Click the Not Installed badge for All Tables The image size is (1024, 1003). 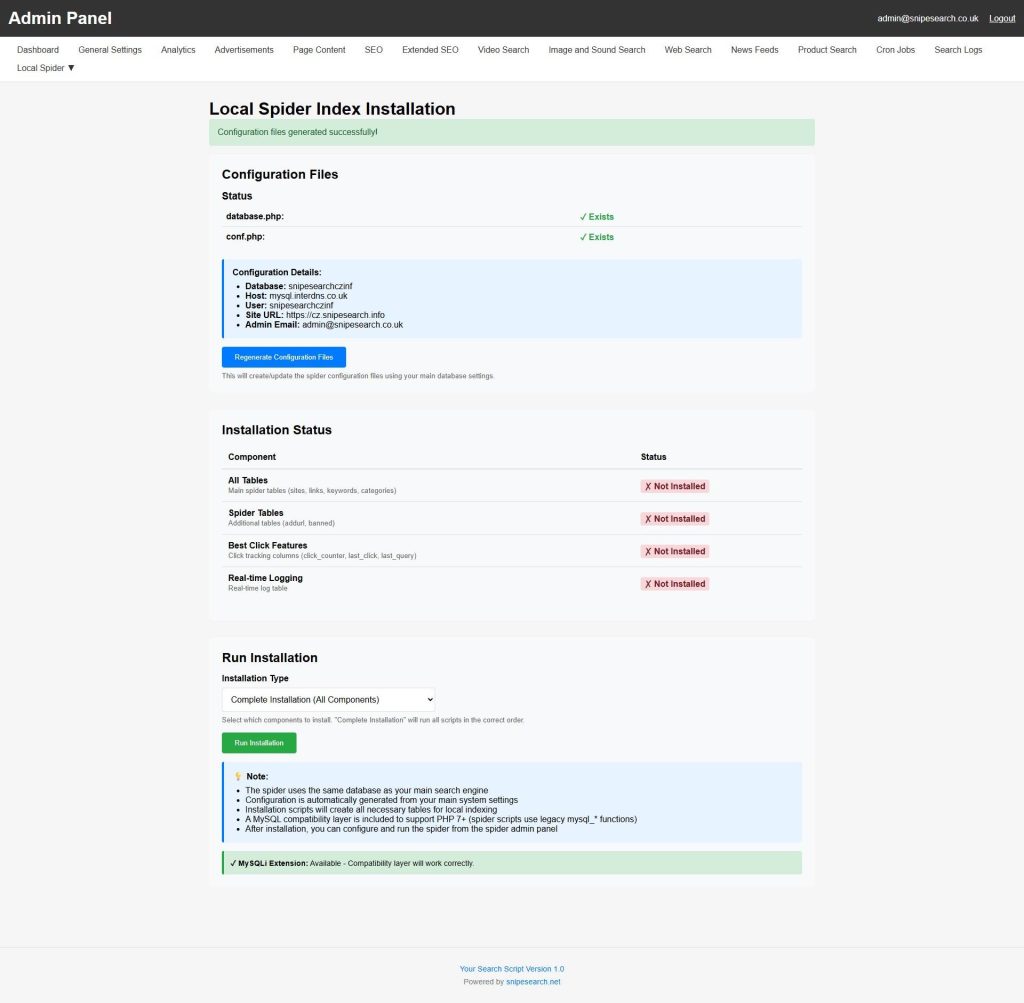point(675,486)
